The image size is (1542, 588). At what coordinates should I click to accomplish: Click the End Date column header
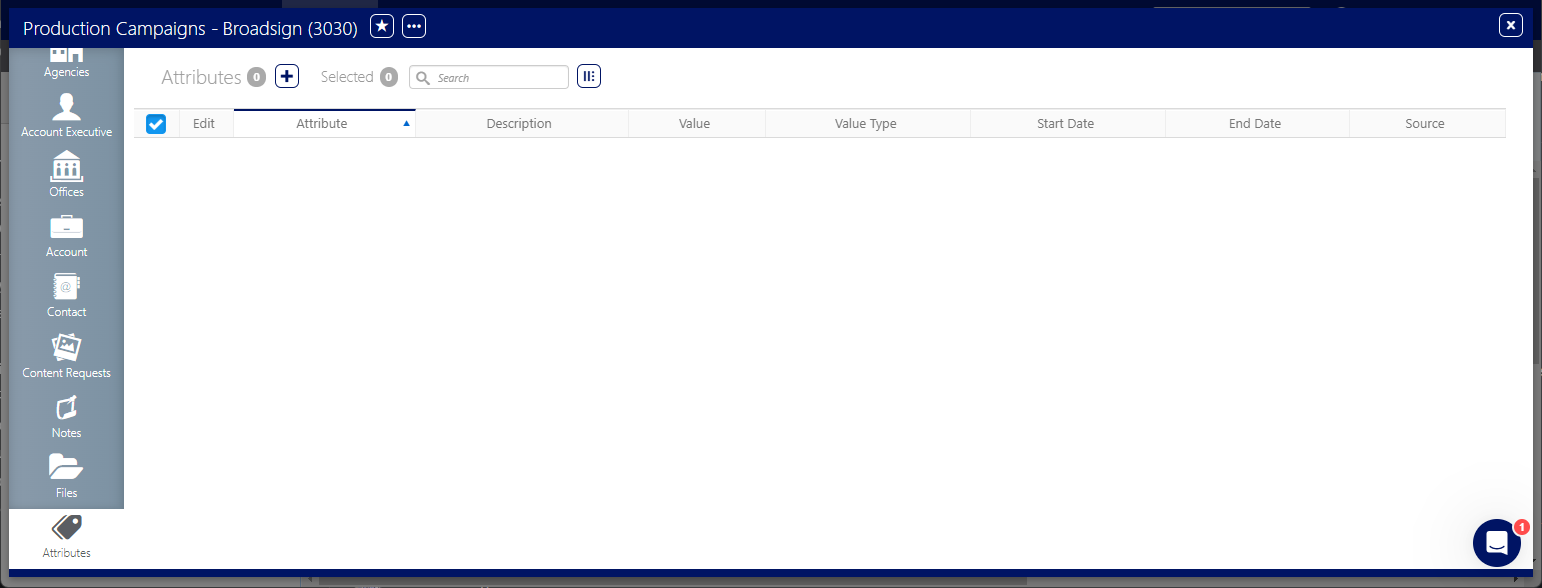point(1257,124)
